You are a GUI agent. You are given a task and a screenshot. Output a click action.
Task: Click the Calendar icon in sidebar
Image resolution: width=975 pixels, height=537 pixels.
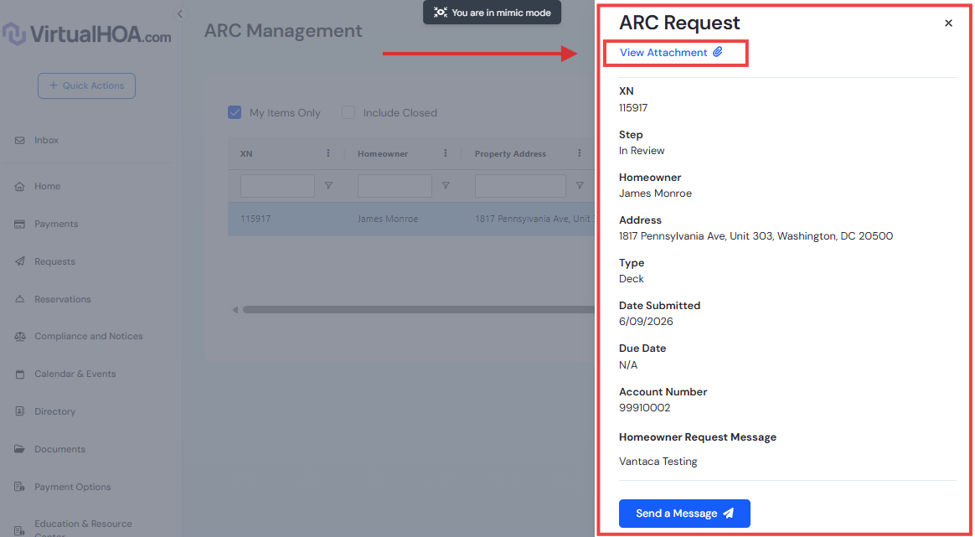click(19, 374)
